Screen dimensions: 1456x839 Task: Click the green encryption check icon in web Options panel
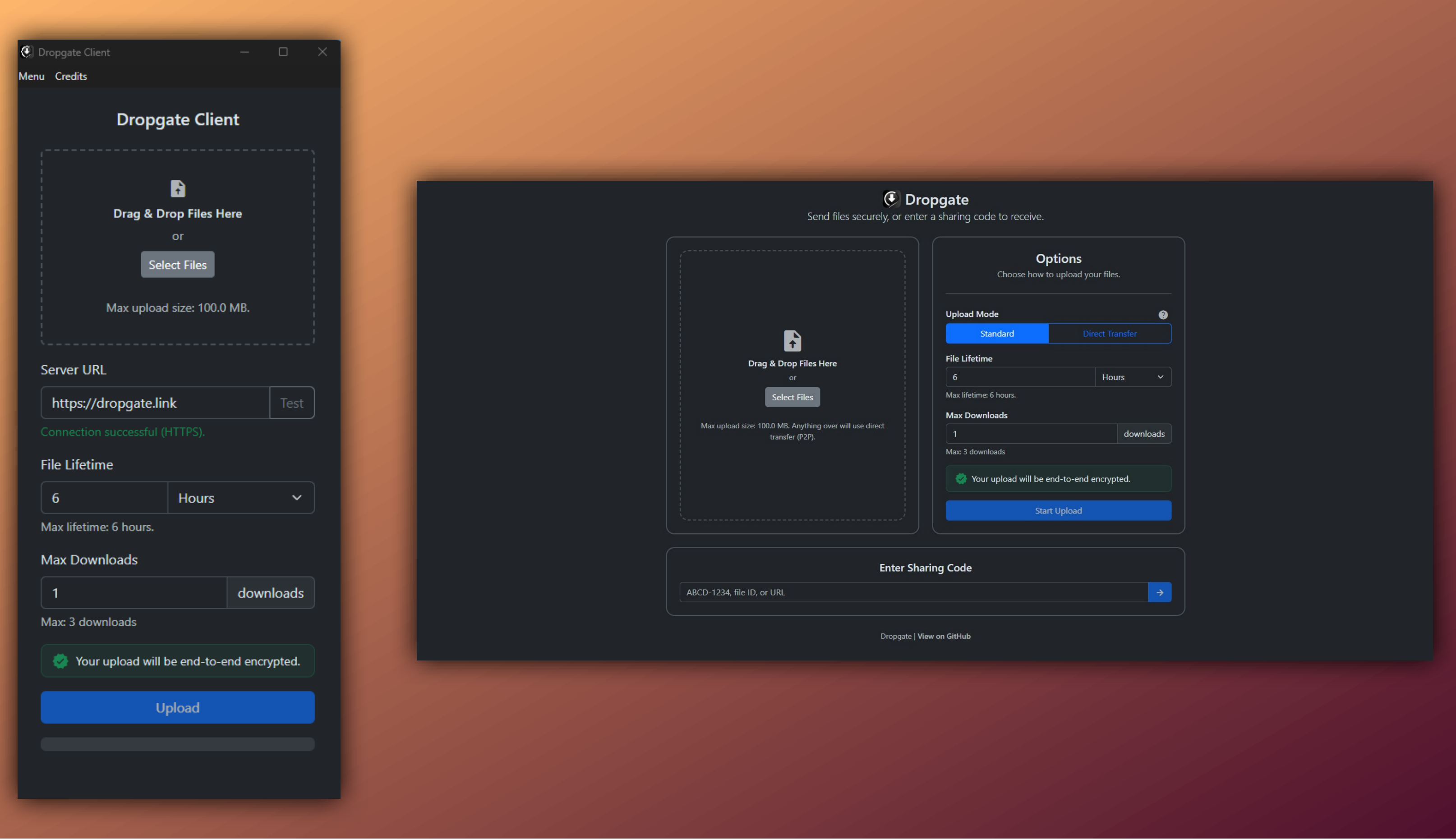pos(961,479)
